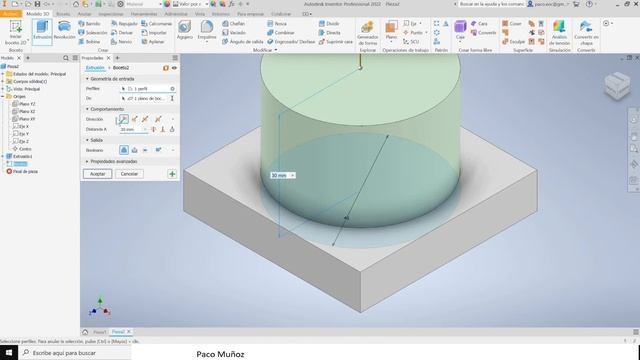Viewport: 640px width, 360px height.
Task: Click the Windows search box
Action: click(x=76, y=353)
